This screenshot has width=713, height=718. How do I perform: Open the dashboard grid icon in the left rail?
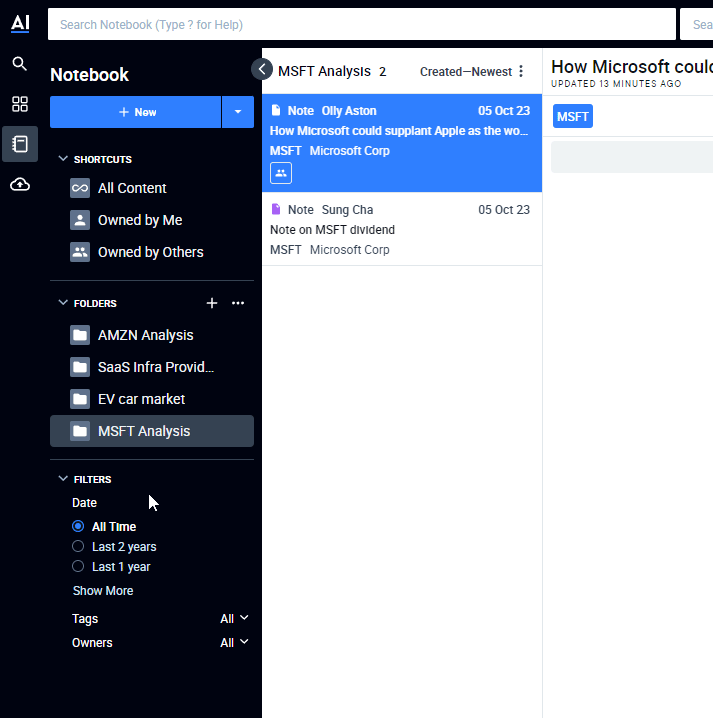(x=20, y=104)
